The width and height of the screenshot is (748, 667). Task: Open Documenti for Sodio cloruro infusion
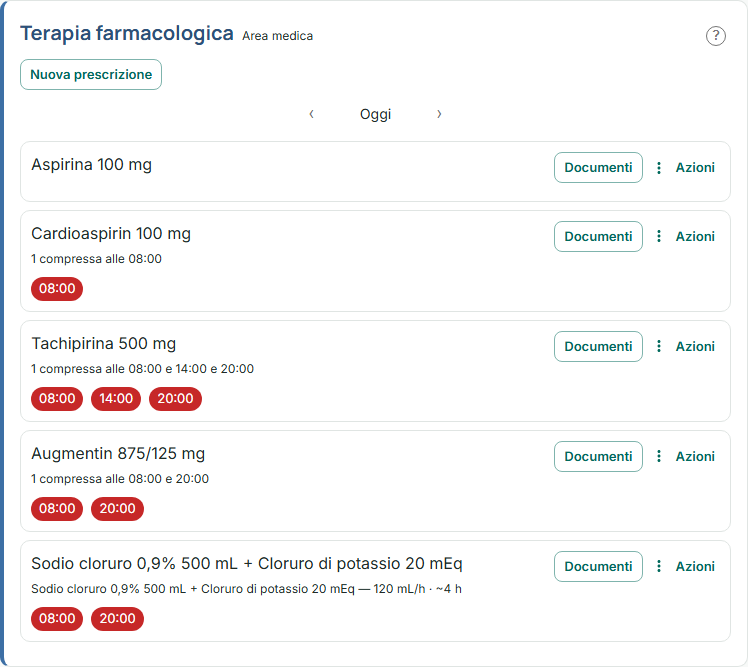click(598, 566)
